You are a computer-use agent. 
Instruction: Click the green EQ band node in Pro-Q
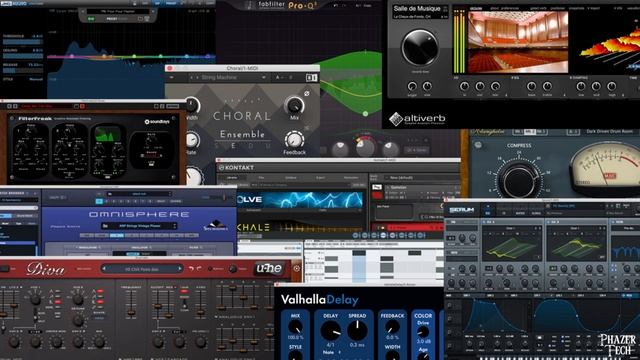click(365, 113)
